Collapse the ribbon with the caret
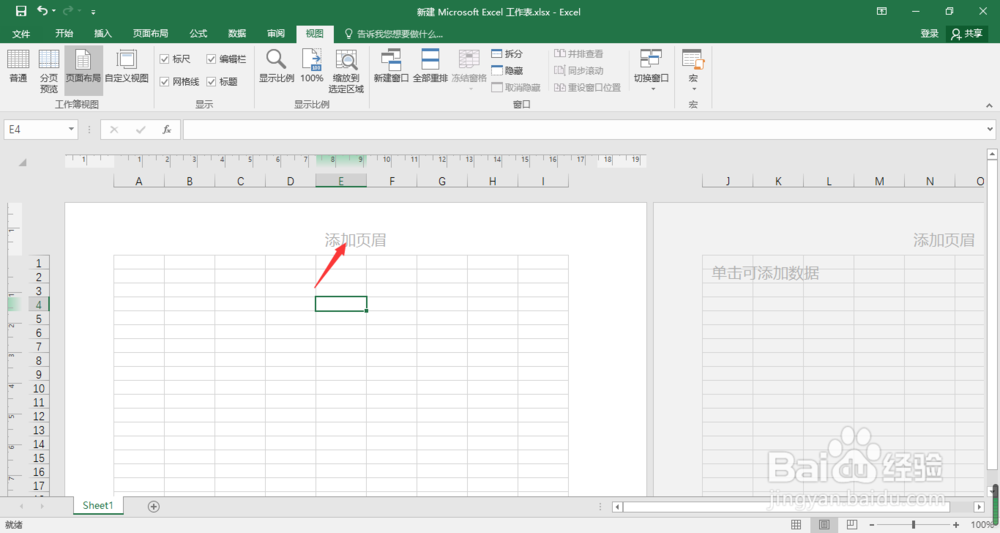 (x=989, y=105)
